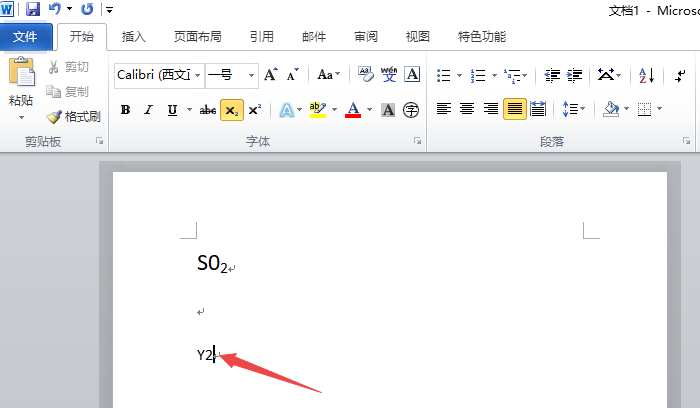Expand the line spacing dropdown

click(583, 109)
